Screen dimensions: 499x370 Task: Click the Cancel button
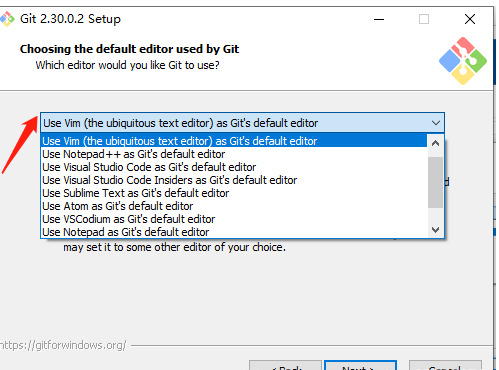pyautogui.click(x=445, y=365)
